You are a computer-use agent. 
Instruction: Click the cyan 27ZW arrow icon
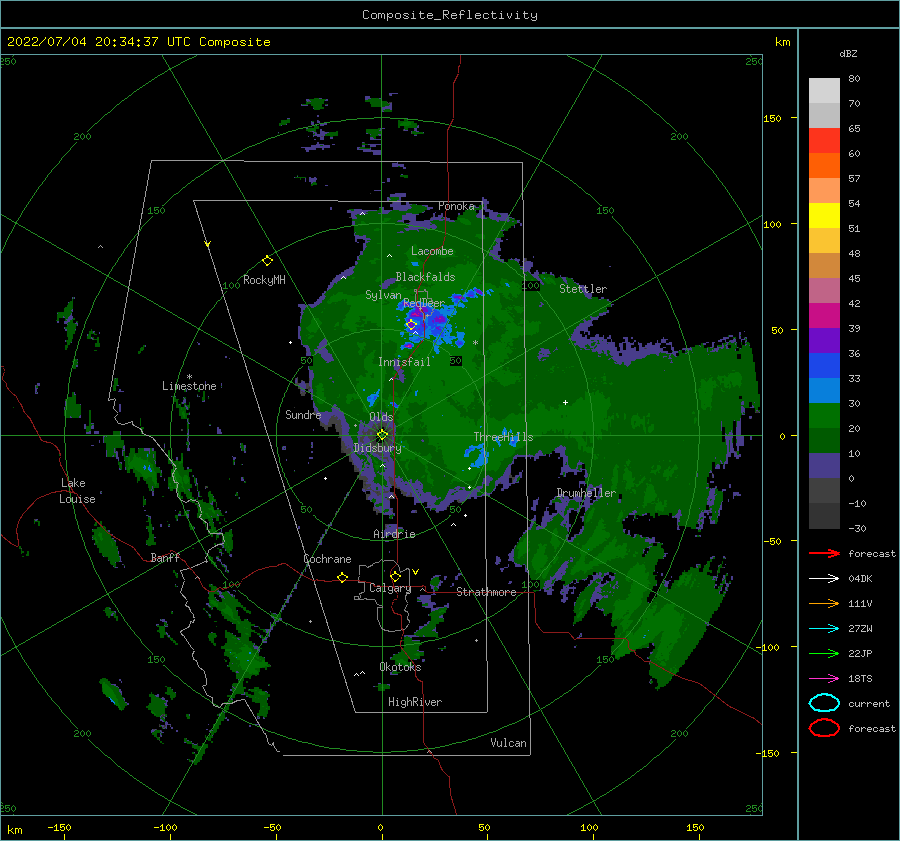click(824, 629)
